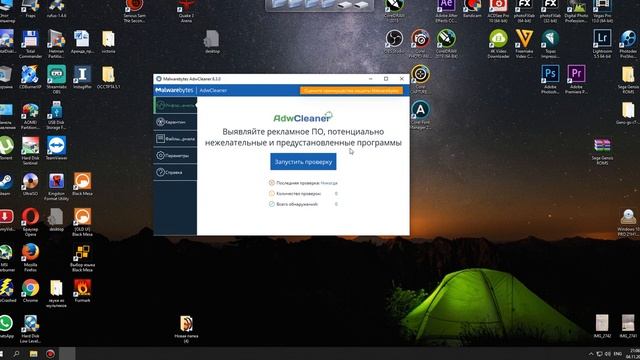
Task: Open the Sega Genesis ROMS archive icon
Action: coord(602,151)
